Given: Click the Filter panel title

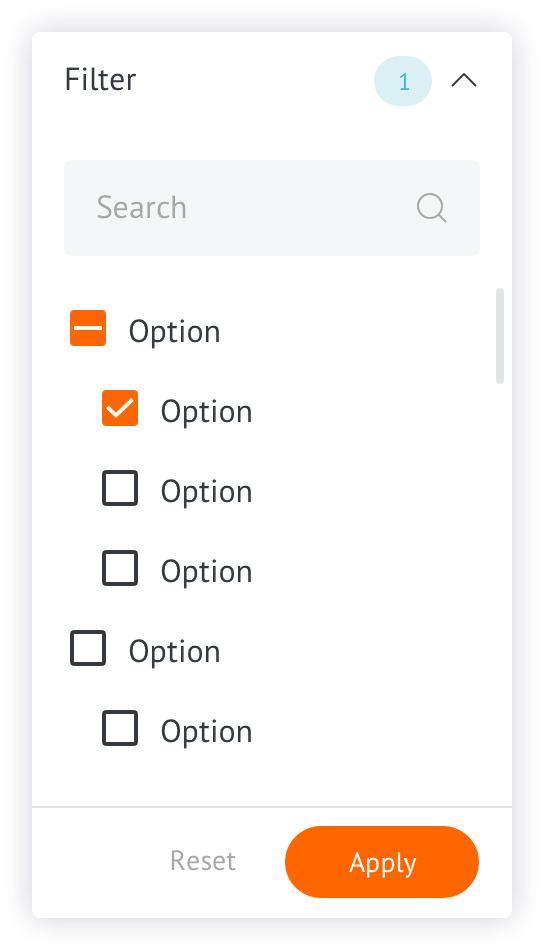Looking at the screenshot, I should pos(101,80).
